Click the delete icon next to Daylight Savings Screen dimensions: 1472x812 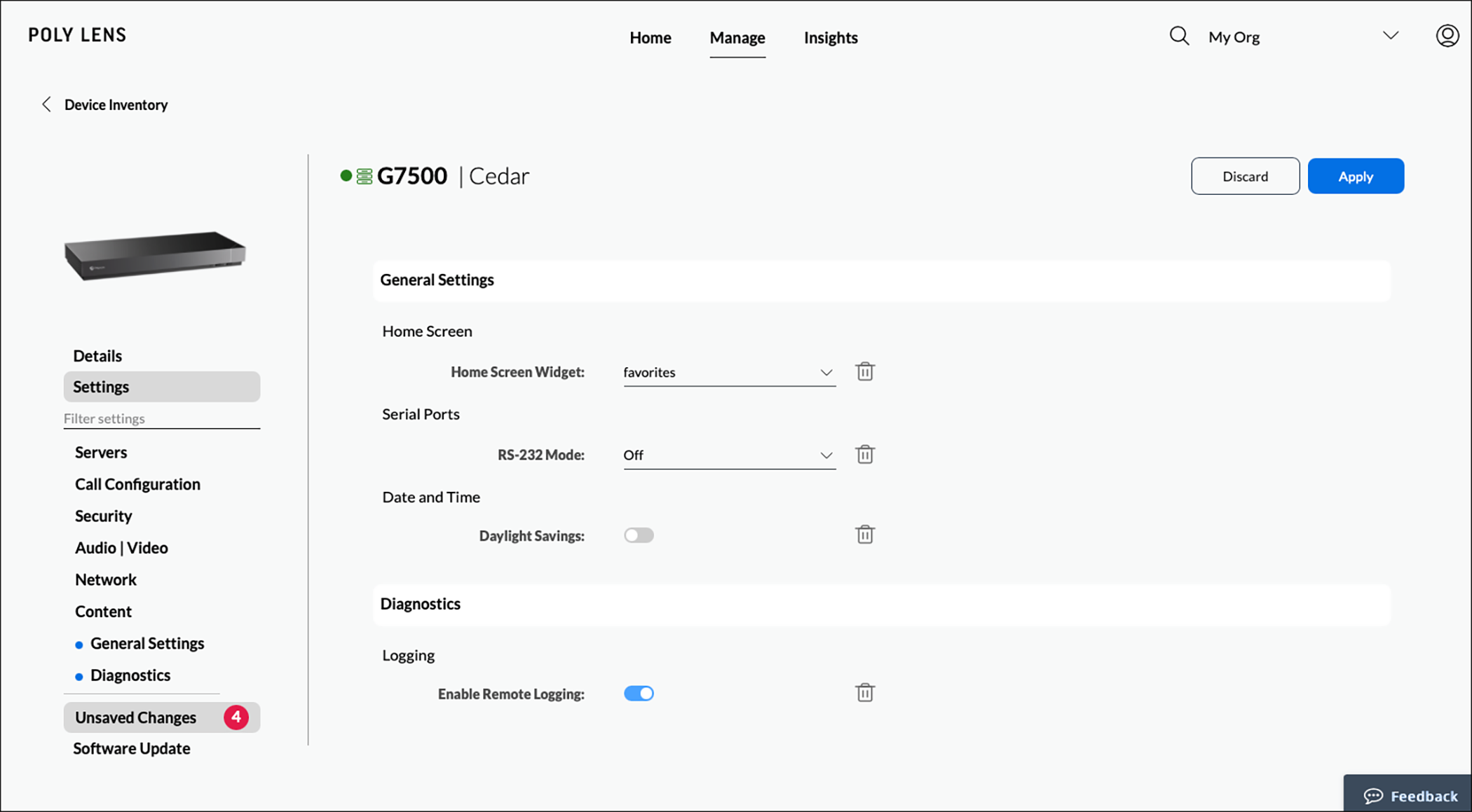tap(864, 534)
